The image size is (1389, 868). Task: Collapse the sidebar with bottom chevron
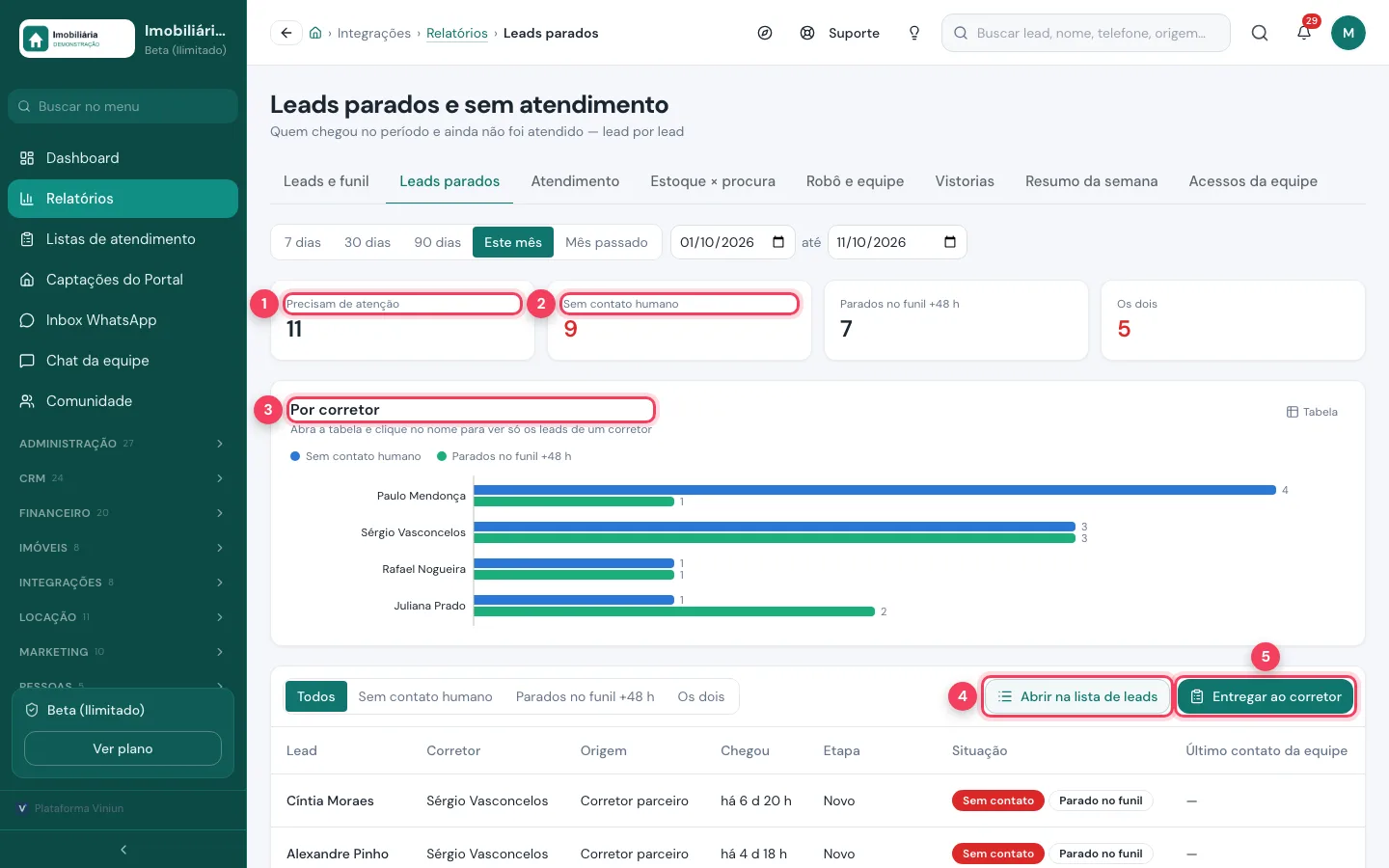[123, 850]
